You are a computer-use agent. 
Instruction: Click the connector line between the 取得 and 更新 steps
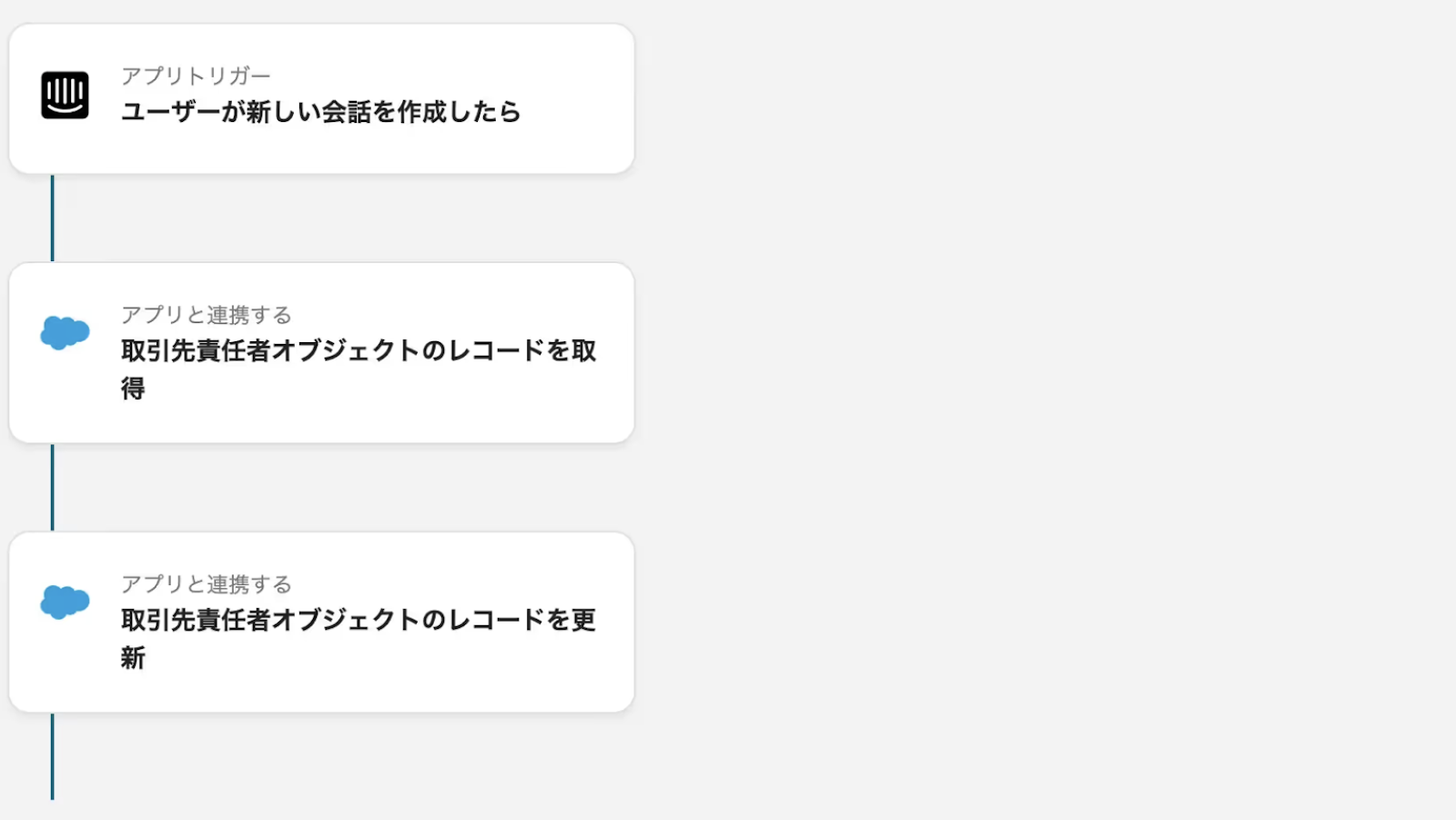[x=53, y=488]
